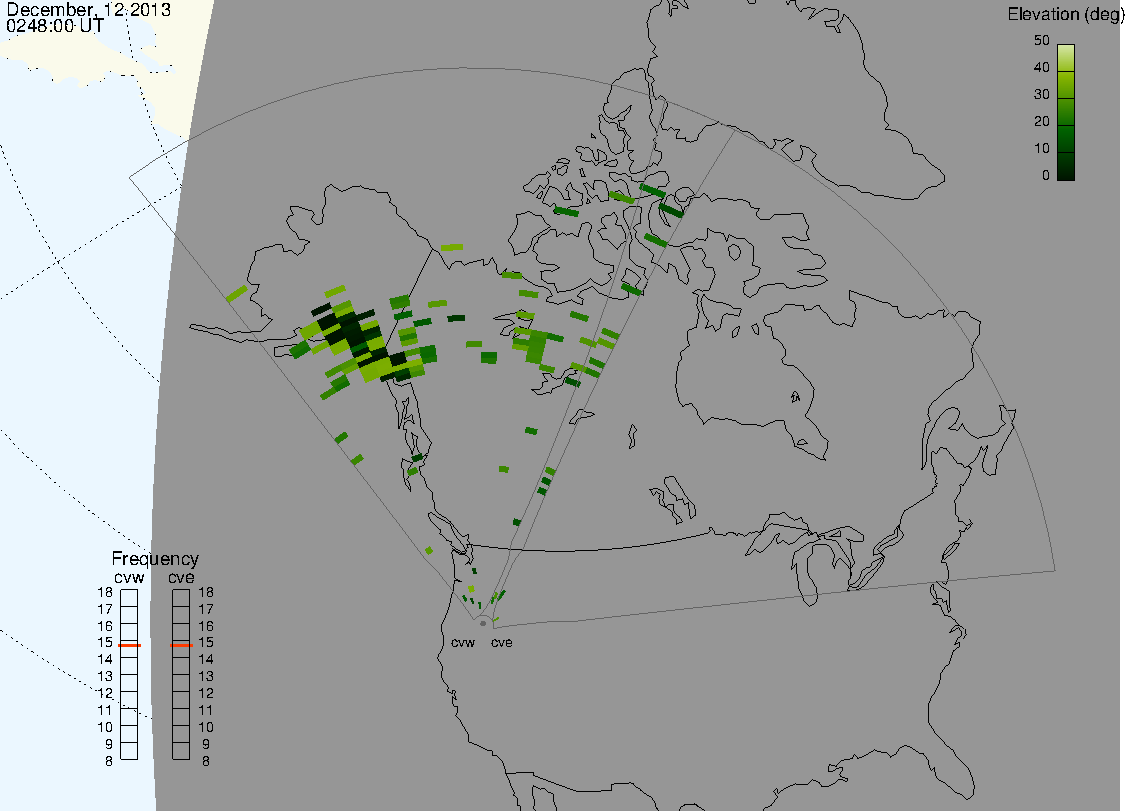Screen dimensions: 1125x811
Task: Click the cve header above frequency bar
Action: point(181,578)
